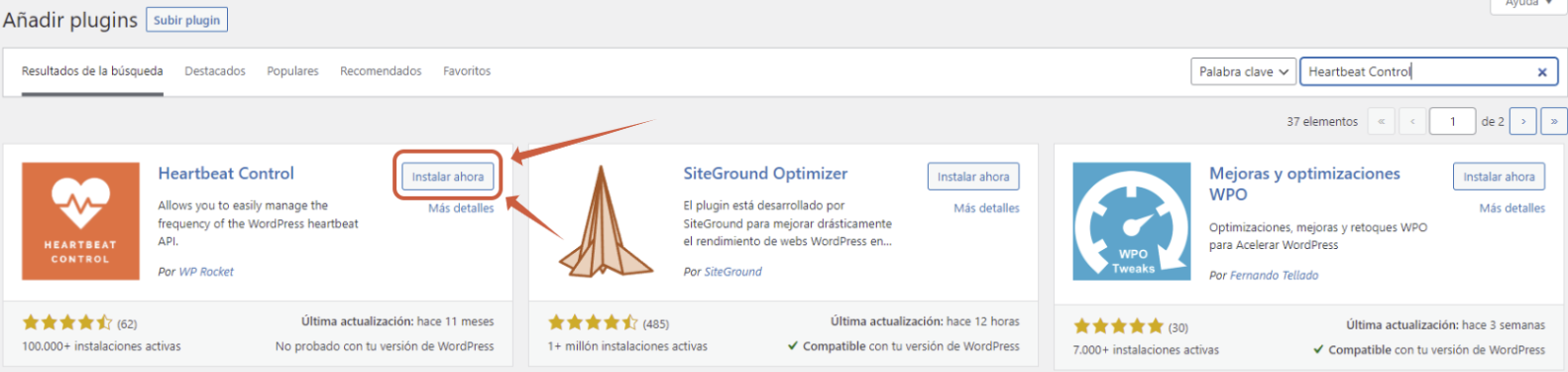Open the Mejoras y optimizaciones WPO title
Screen dimensions: 1568x372
coord(1304,184)
